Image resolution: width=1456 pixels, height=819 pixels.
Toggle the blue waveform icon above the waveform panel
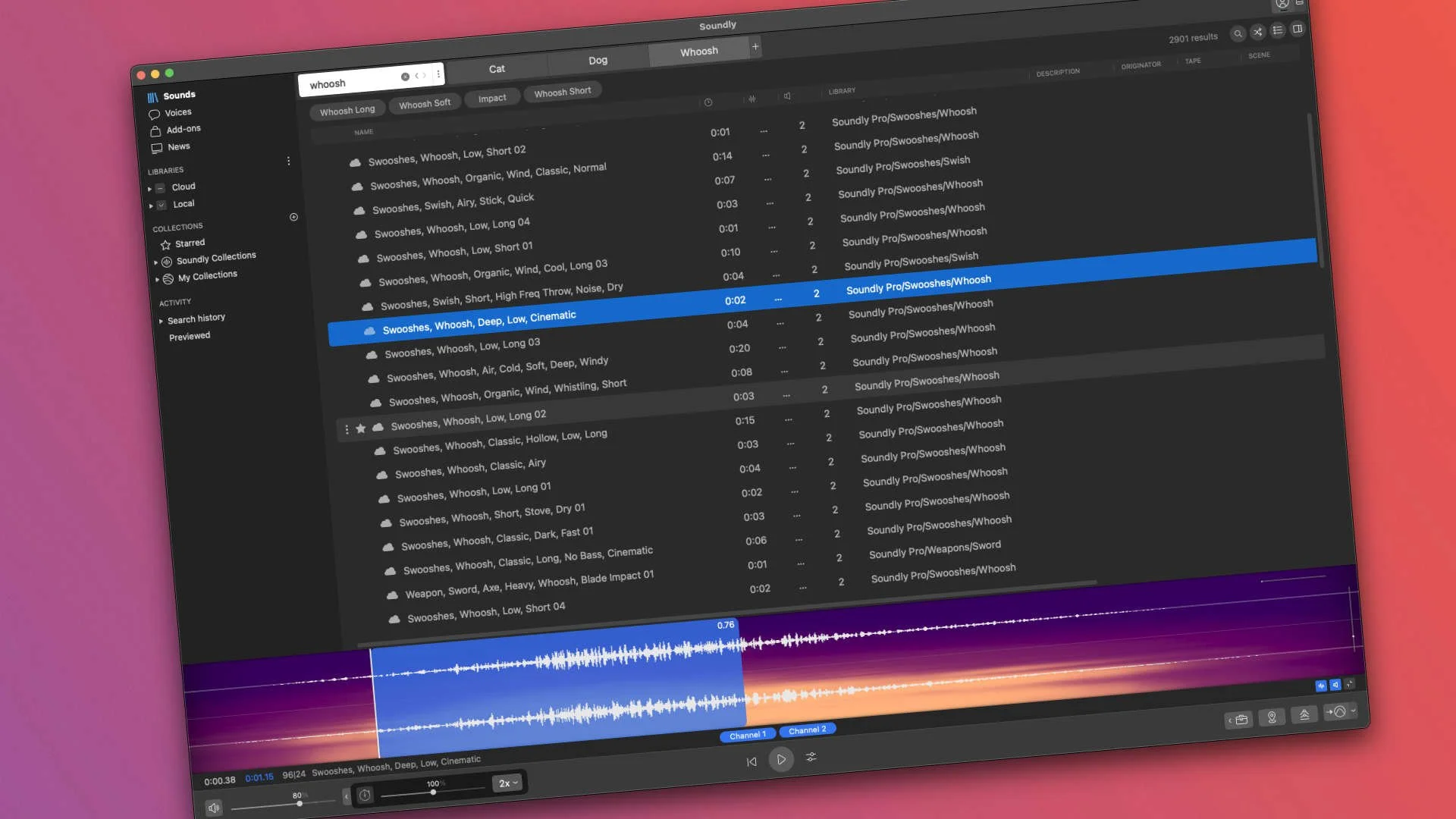click(x=1321, y=684)
